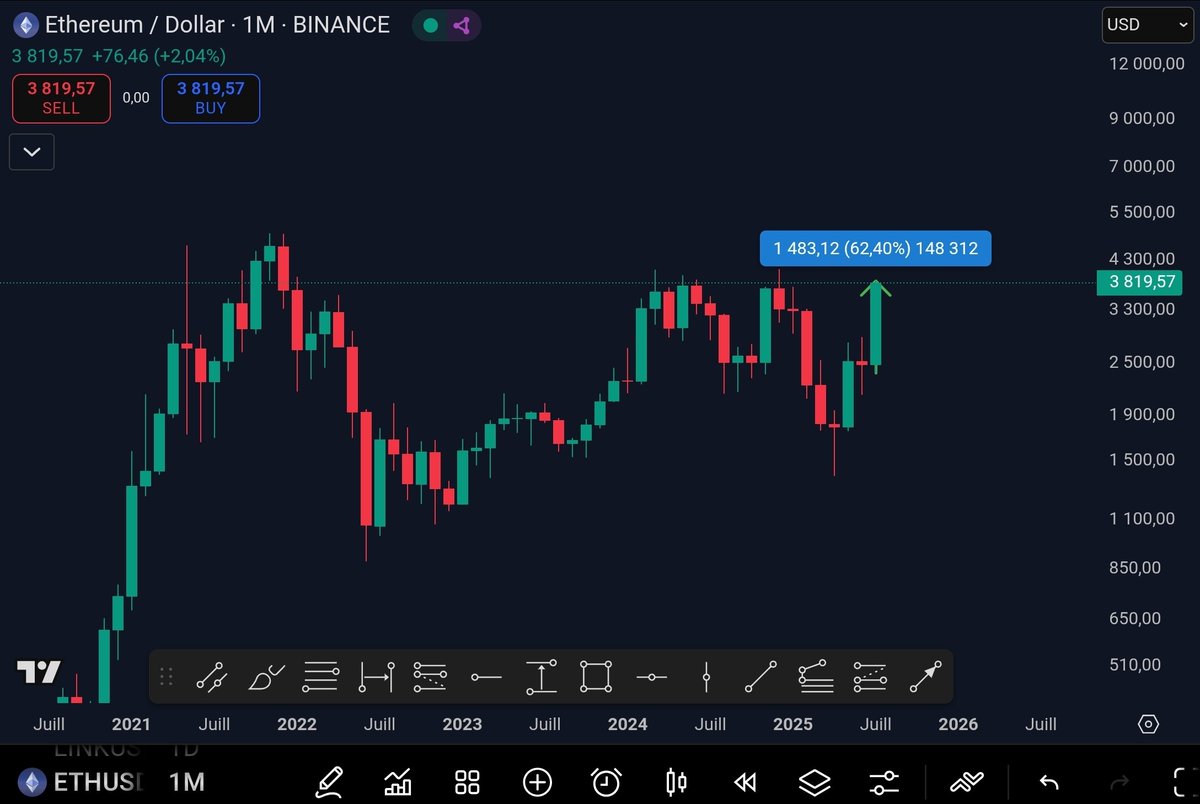
Task: Select the blue measurement label 1 483,12 (62,40%)
Action: (x=876, y=248)
